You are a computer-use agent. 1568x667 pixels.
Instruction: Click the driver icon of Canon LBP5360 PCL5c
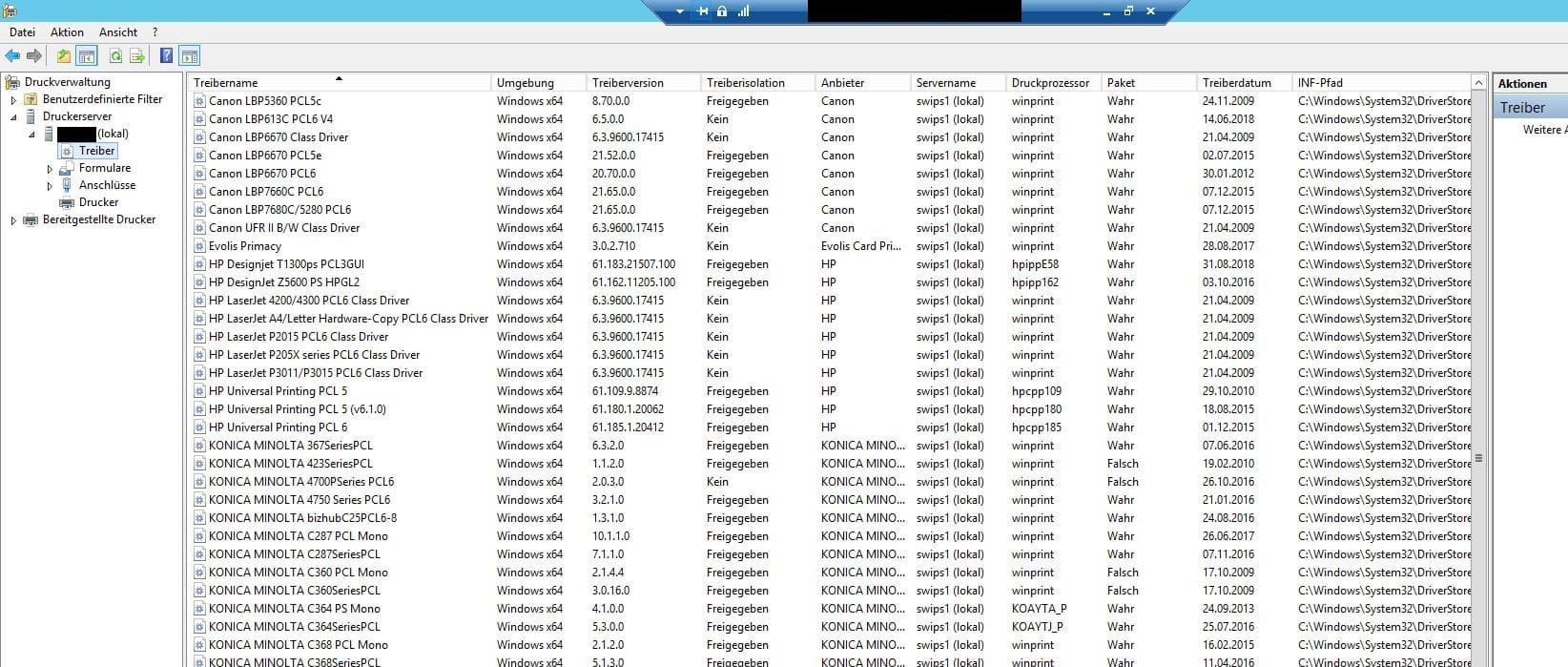click(x=199, y=101)
